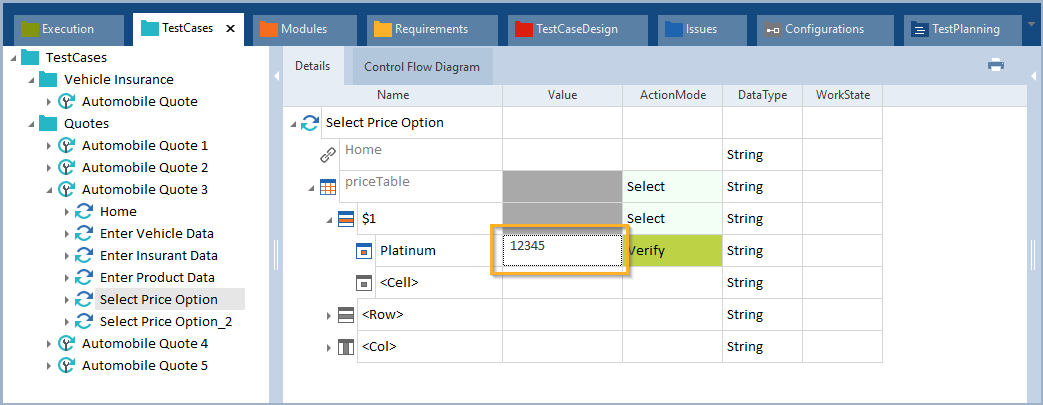Click the Automobile Quote 1 test case icon

(x=67, y=145)
